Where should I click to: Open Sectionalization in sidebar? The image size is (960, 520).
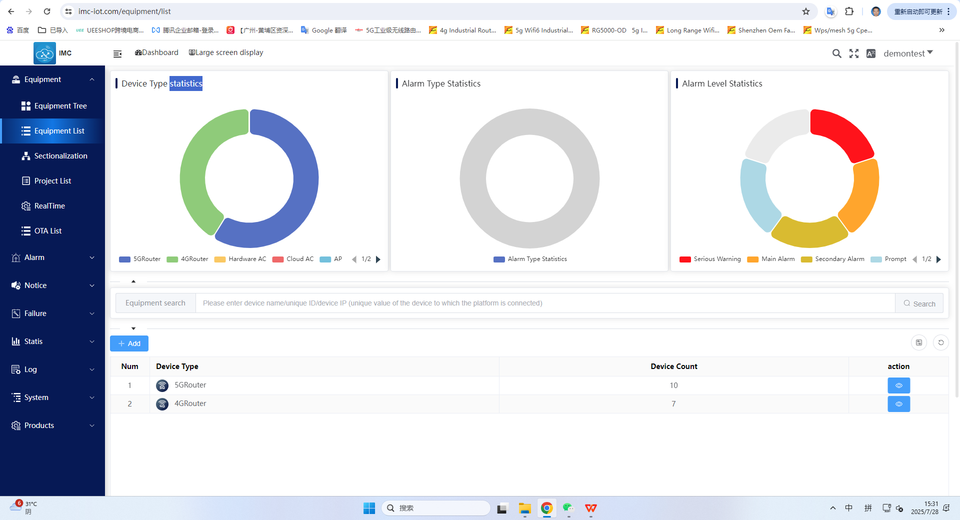point(53,156)
